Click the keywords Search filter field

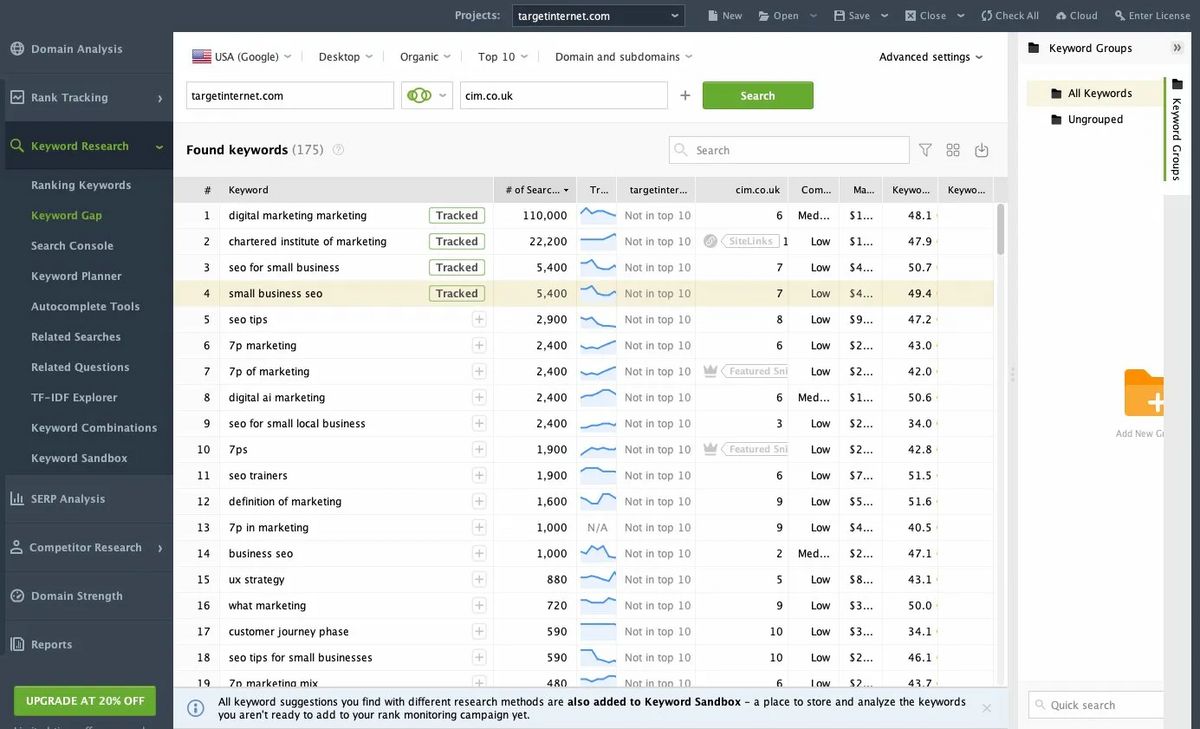789,150
